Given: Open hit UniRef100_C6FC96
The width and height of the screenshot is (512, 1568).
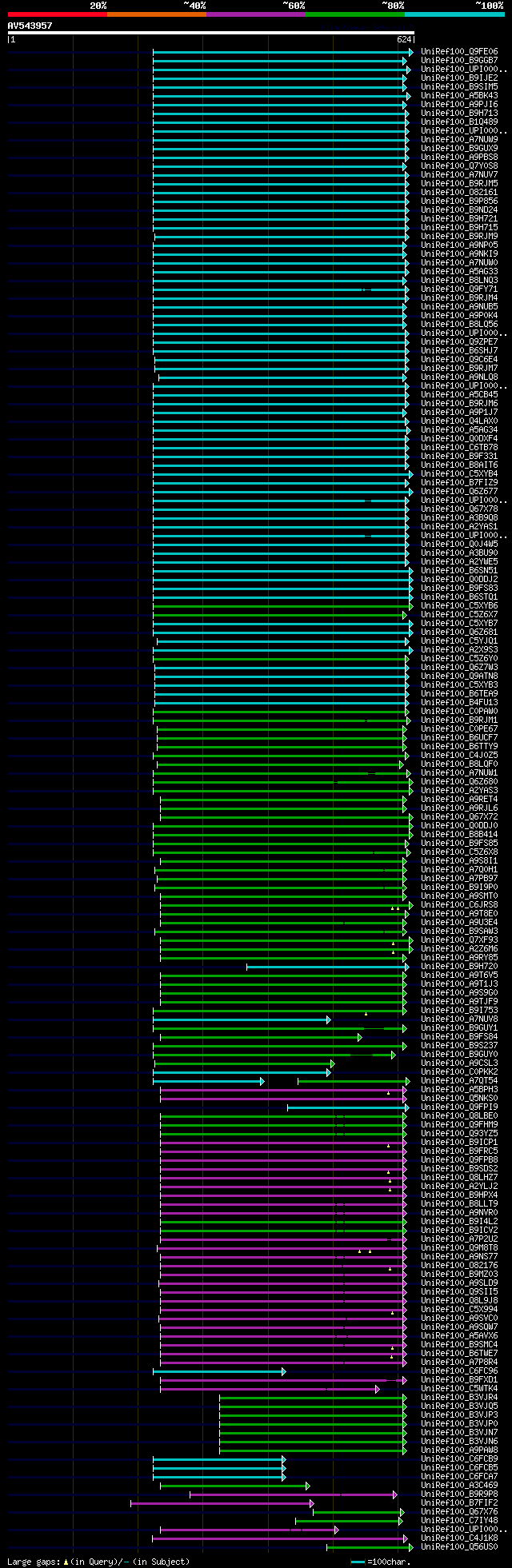Looking at the screenshot, I should tap(459, 1371).
